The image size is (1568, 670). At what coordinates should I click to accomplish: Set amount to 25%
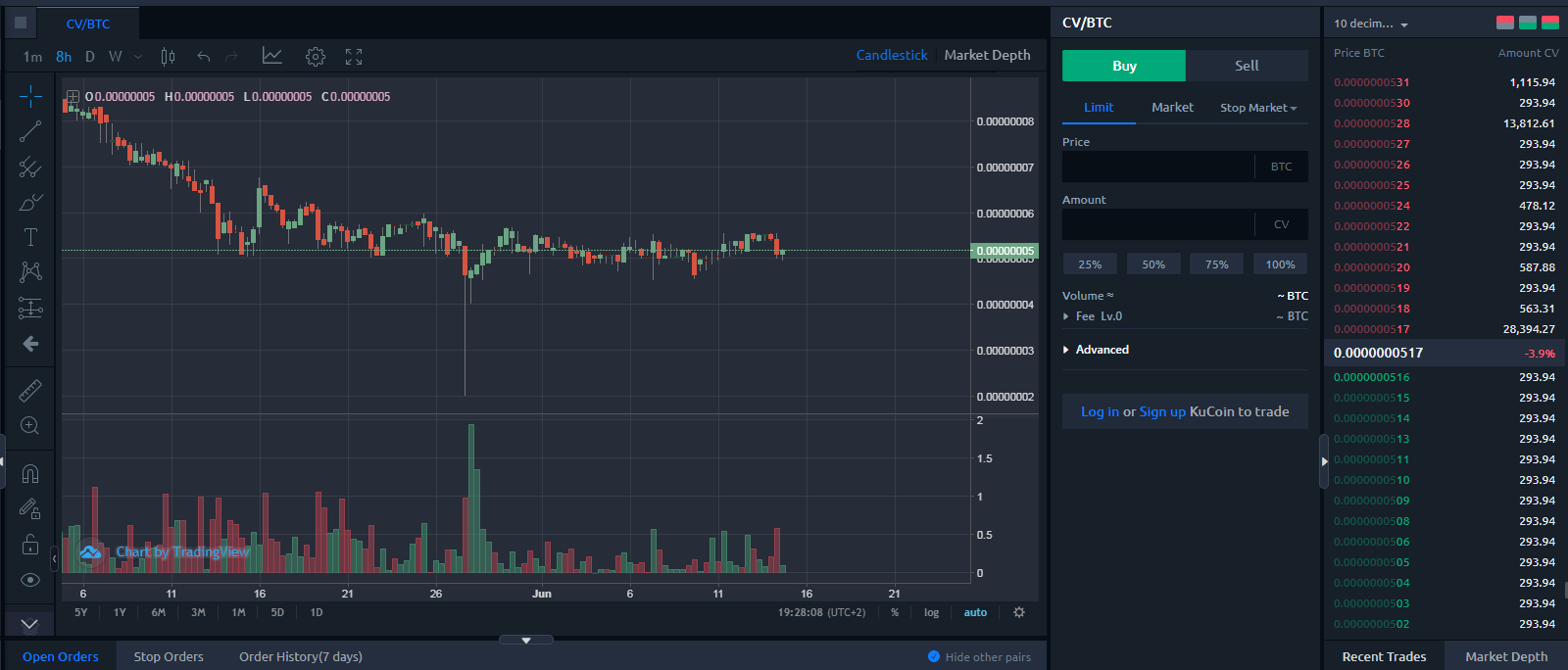point(1090,264)
